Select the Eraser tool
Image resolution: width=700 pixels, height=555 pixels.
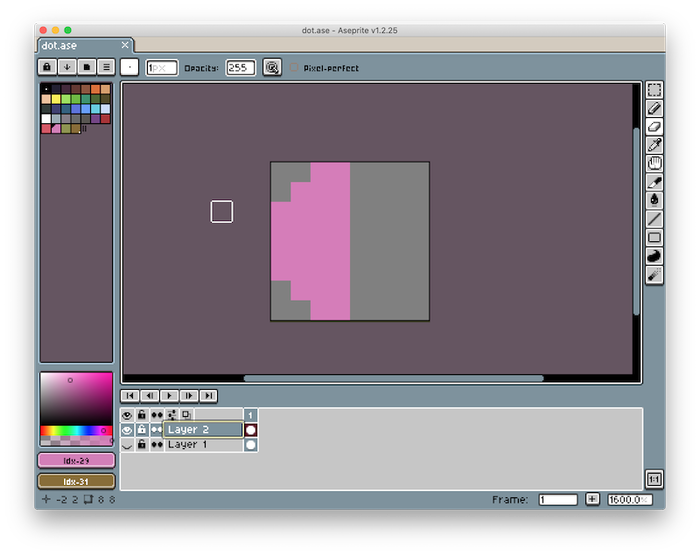654,127
